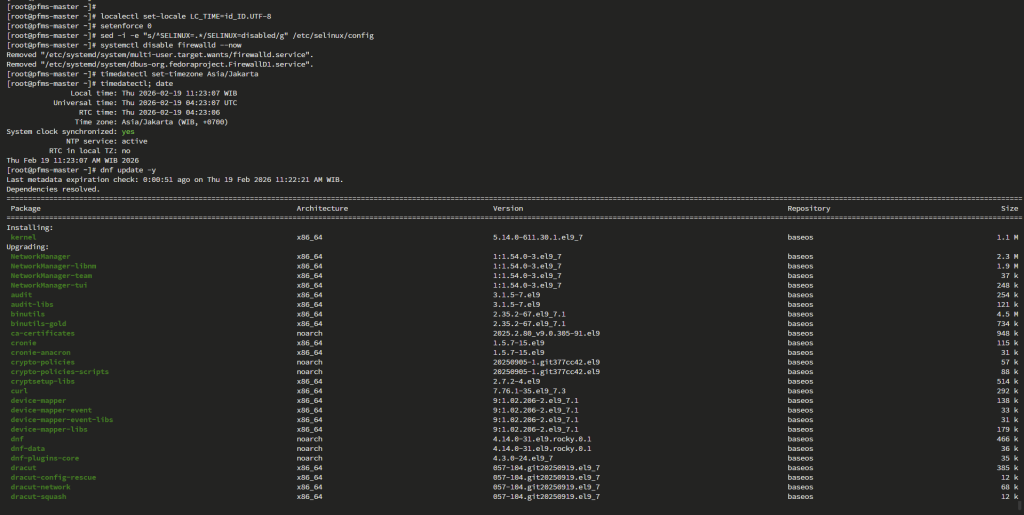Click the 'Installing:' section label
Viewport: 1024px width, 515px height.
(30, 228)
